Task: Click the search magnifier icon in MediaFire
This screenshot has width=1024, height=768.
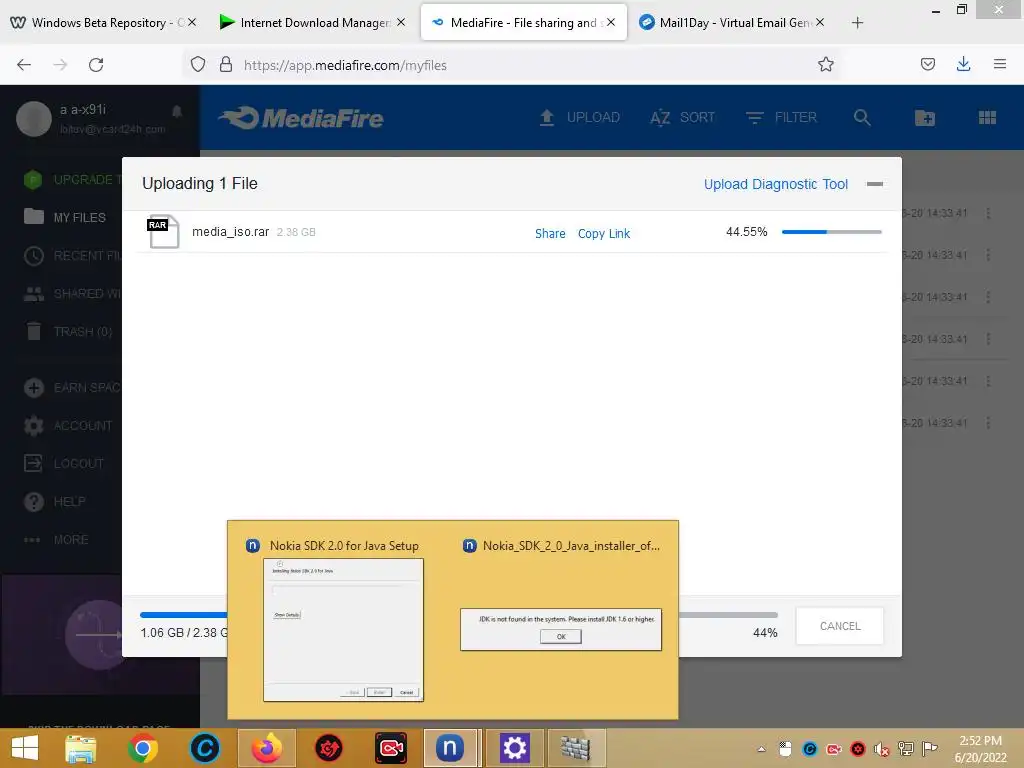Action: (x=862, y=118)
